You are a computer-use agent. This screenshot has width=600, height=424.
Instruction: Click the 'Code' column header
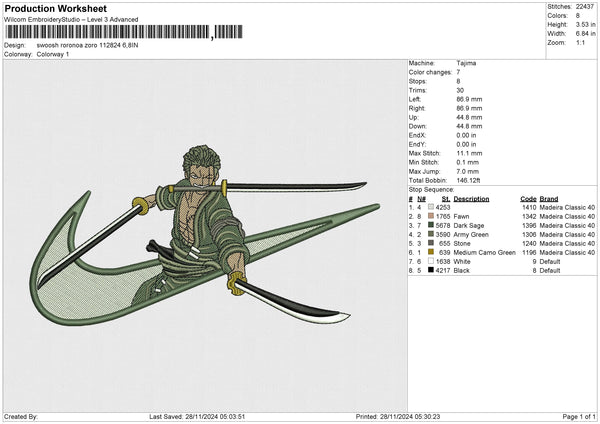pos(528,199)
